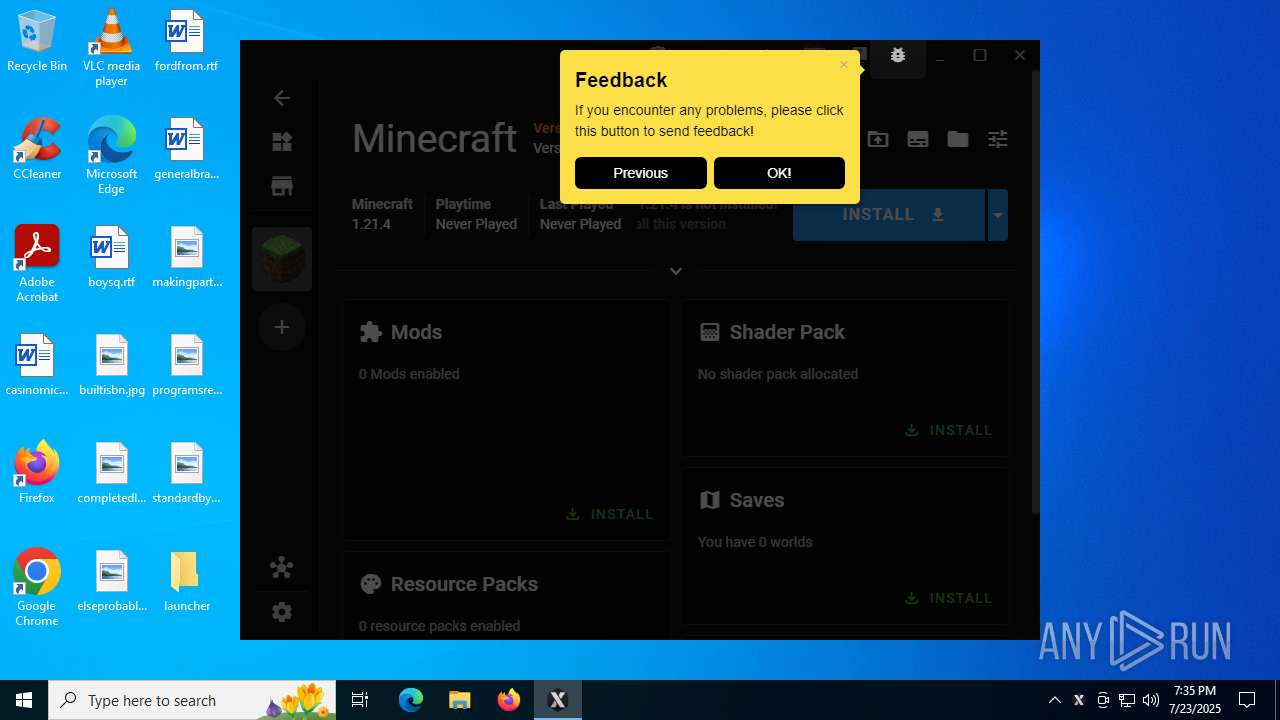Open Google Chrome desktop shortcut

[37, 587]
